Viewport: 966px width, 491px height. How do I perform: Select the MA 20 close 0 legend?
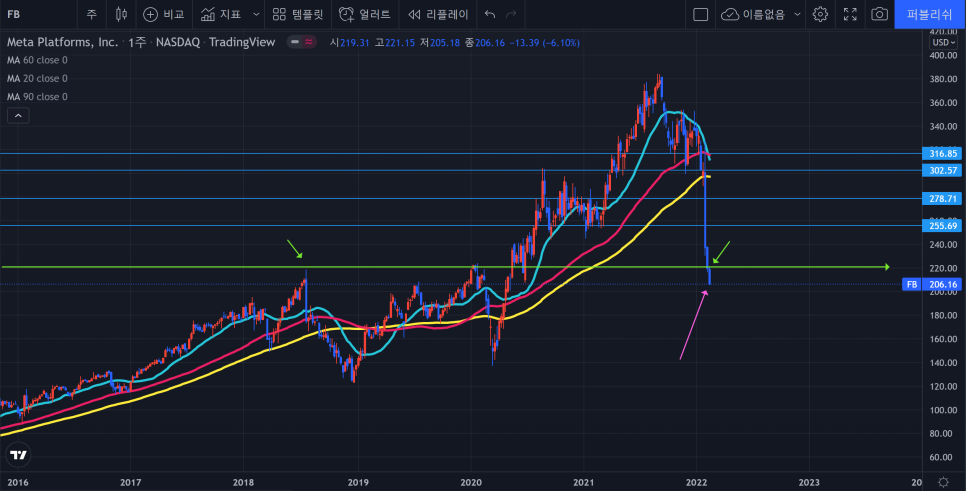pyautogui.click(x=37, y=79)
